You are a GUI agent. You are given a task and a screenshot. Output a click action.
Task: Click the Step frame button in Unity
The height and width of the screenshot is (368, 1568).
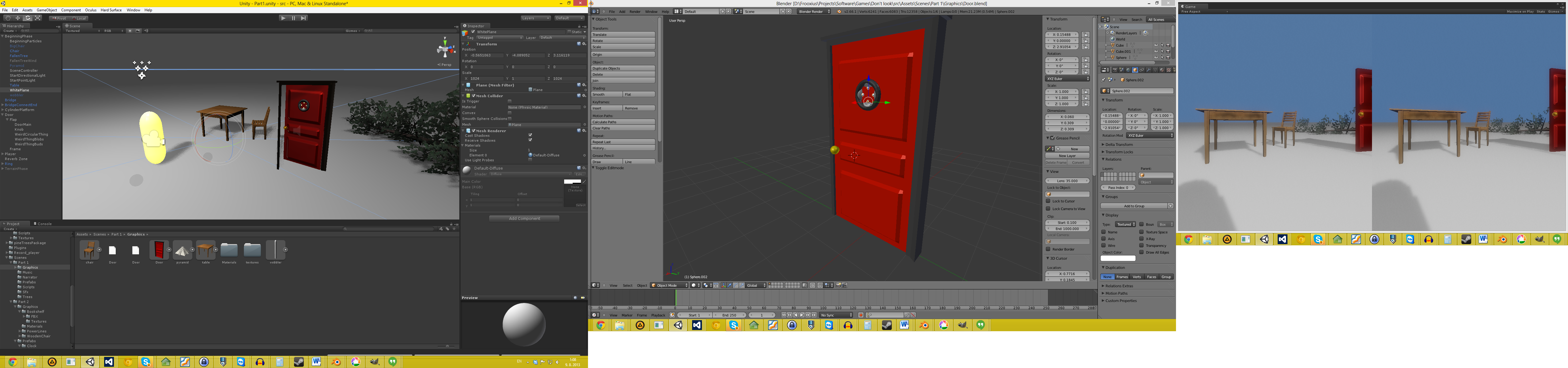click(304, 18)
